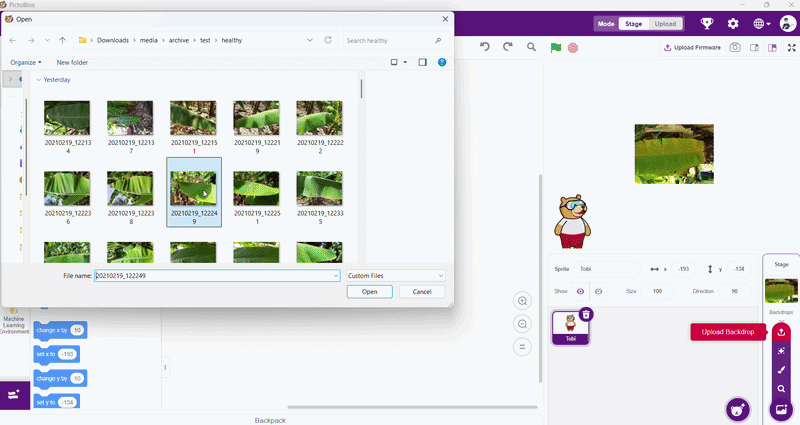Hide the sprite using the crossed-eye icon
Image resolution: width=800 pixels, height=425 pixels.
coord(598,291)
